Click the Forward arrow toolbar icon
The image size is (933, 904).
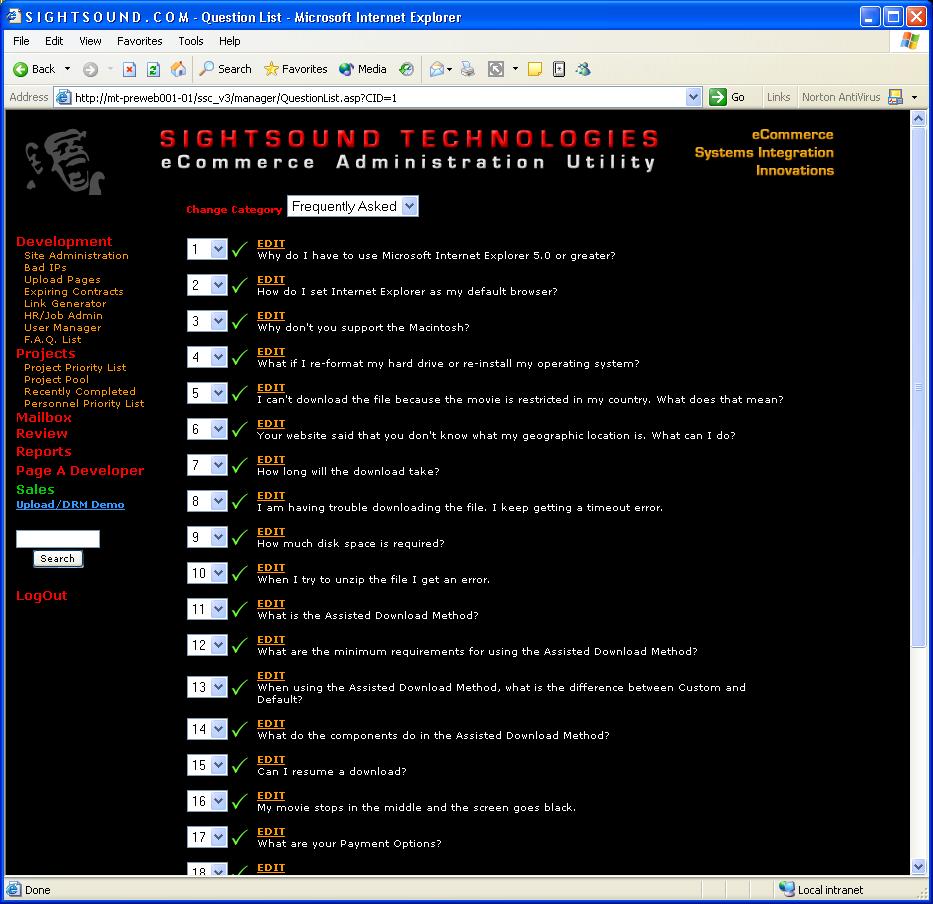(x=90, y=70)
